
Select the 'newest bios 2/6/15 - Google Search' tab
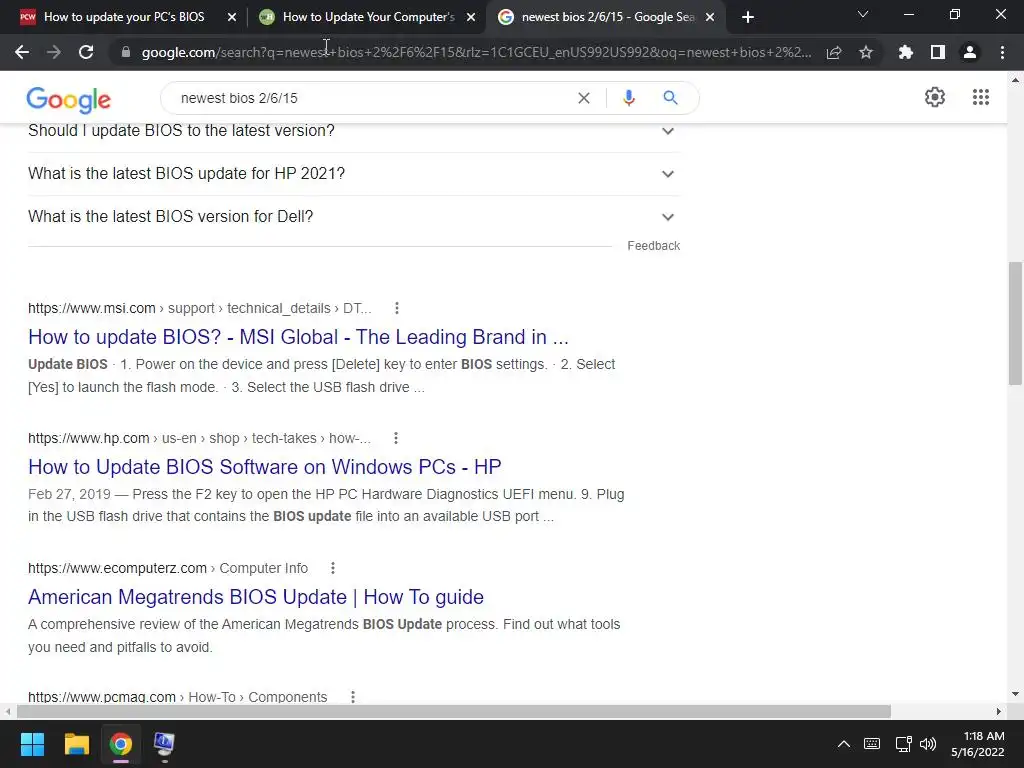pos(607,17)
